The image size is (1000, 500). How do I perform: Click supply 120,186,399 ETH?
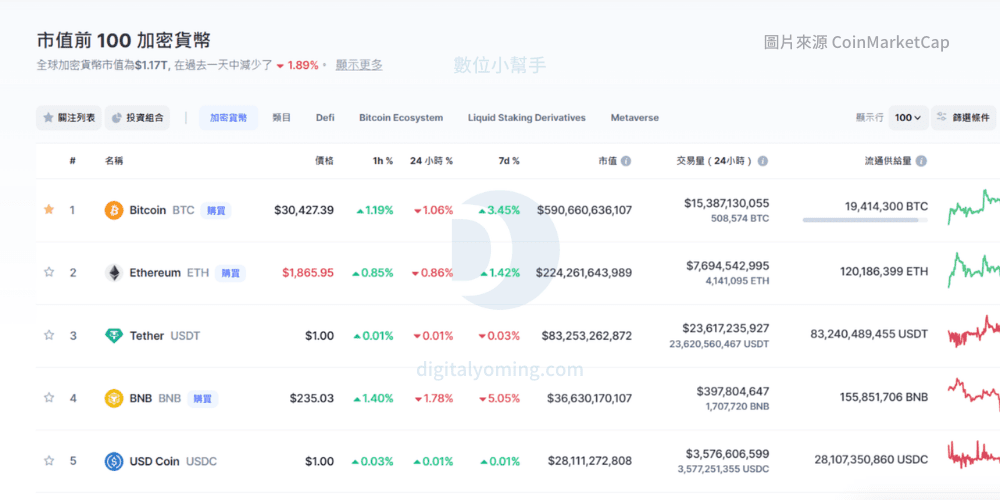click(884, 272)
